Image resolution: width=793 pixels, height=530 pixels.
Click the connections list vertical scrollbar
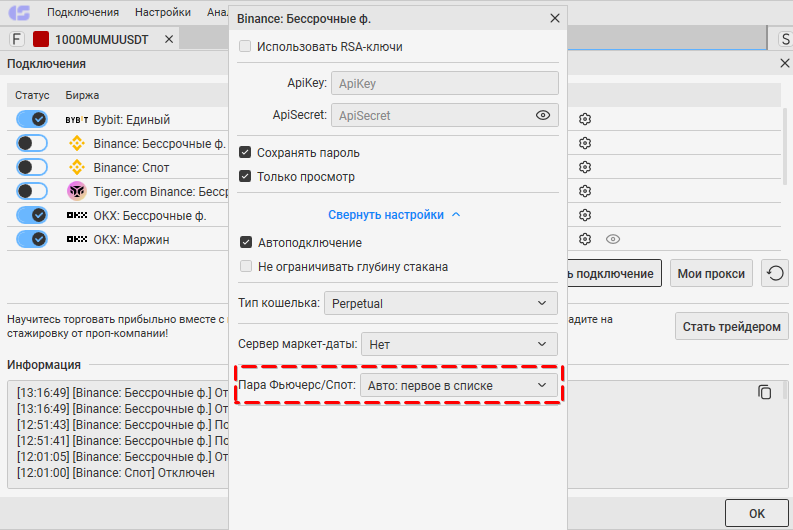[785, 147]
